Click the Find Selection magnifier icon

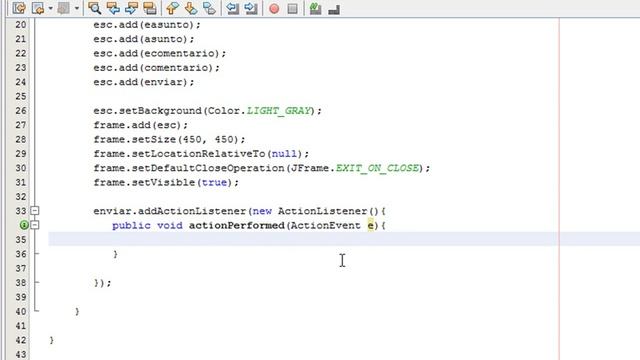(x=94, y=8)
